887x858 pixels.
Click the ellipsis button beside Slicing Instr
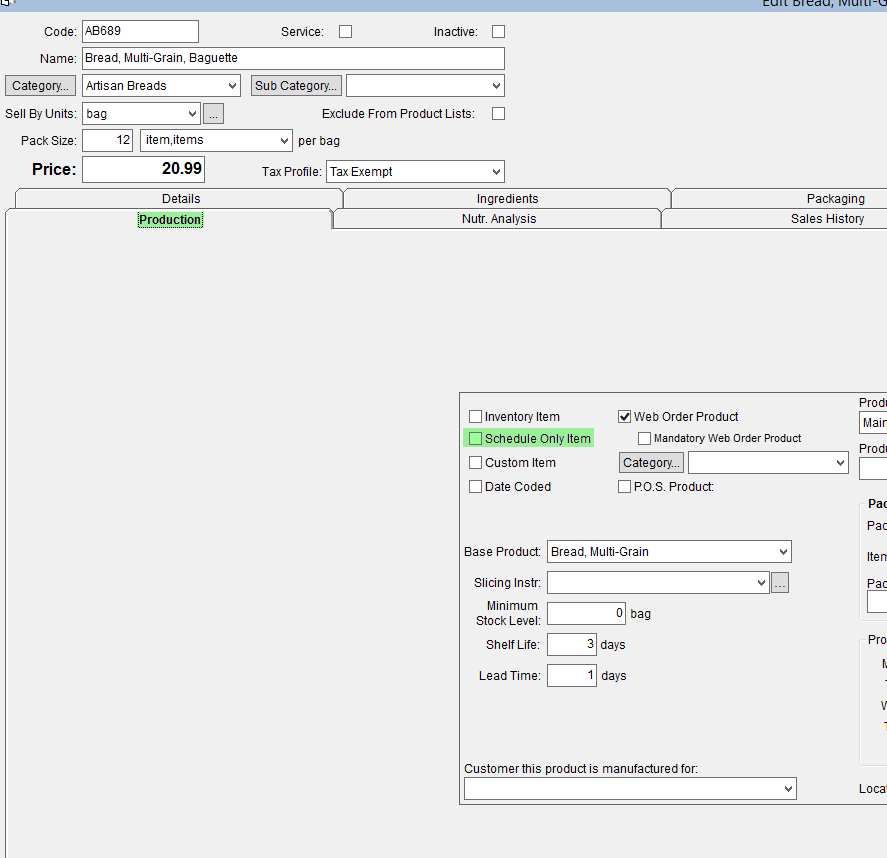780,583
